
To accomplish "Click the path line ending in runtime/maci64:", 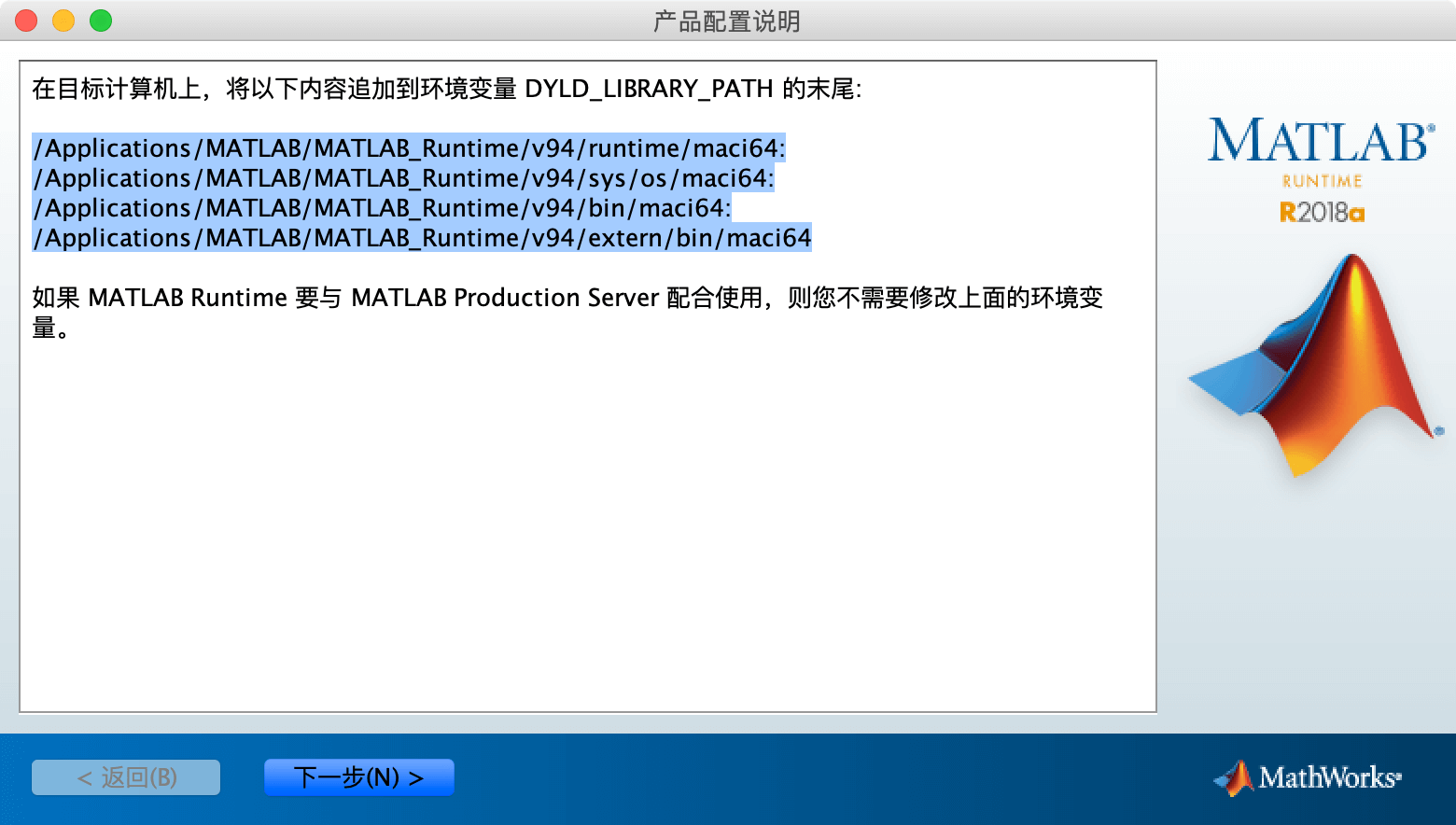I will 409,148.
